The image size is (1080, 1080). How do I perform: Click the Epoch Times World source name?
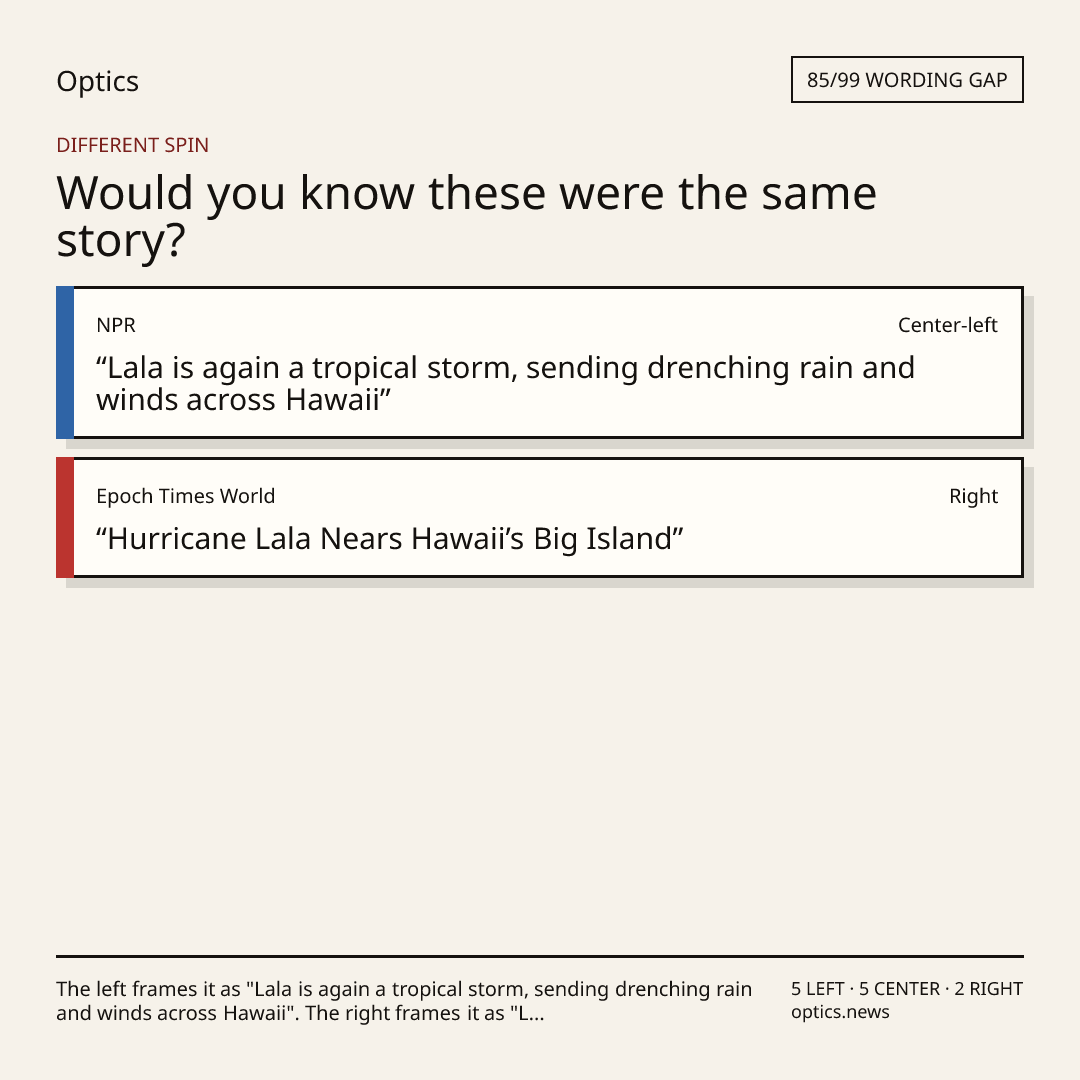[x=185, y=496]
